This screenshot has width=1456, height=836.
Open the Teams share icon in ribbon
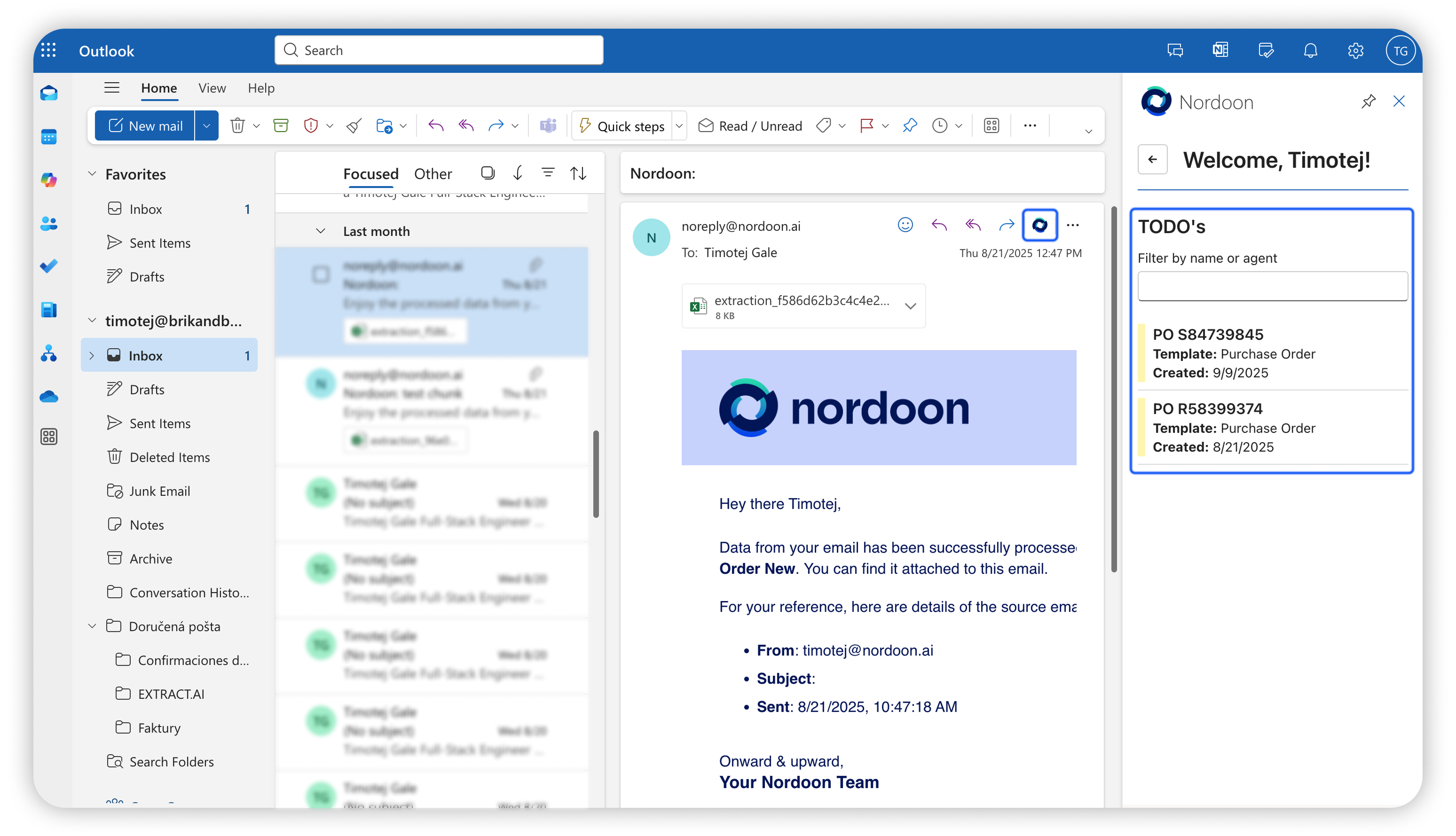(x=548, y=126)
